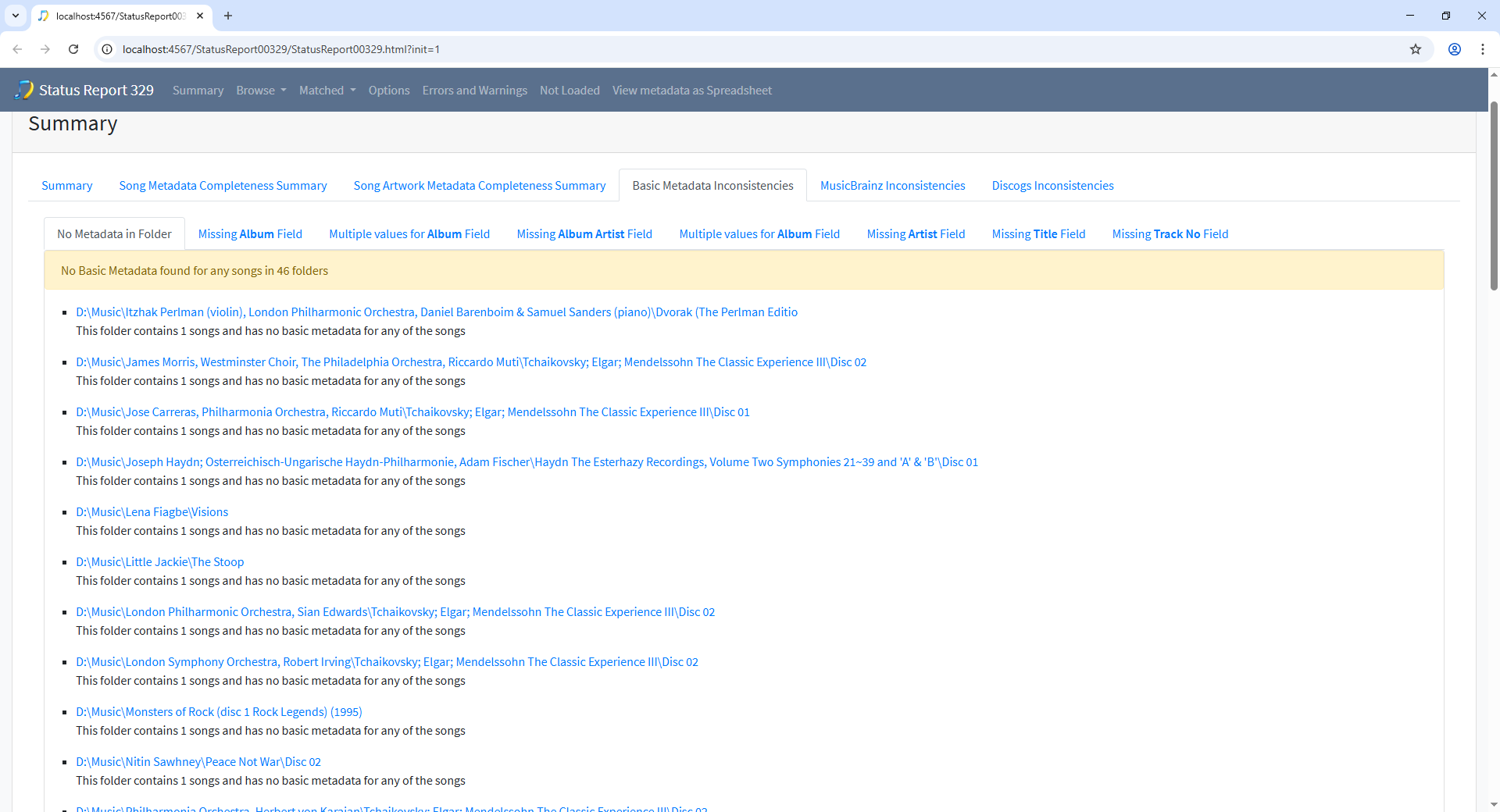The image size is (1500, 812).
Task: Open the Lena Fiagbe\Visions folder link
Action: [x=152, y=512]
